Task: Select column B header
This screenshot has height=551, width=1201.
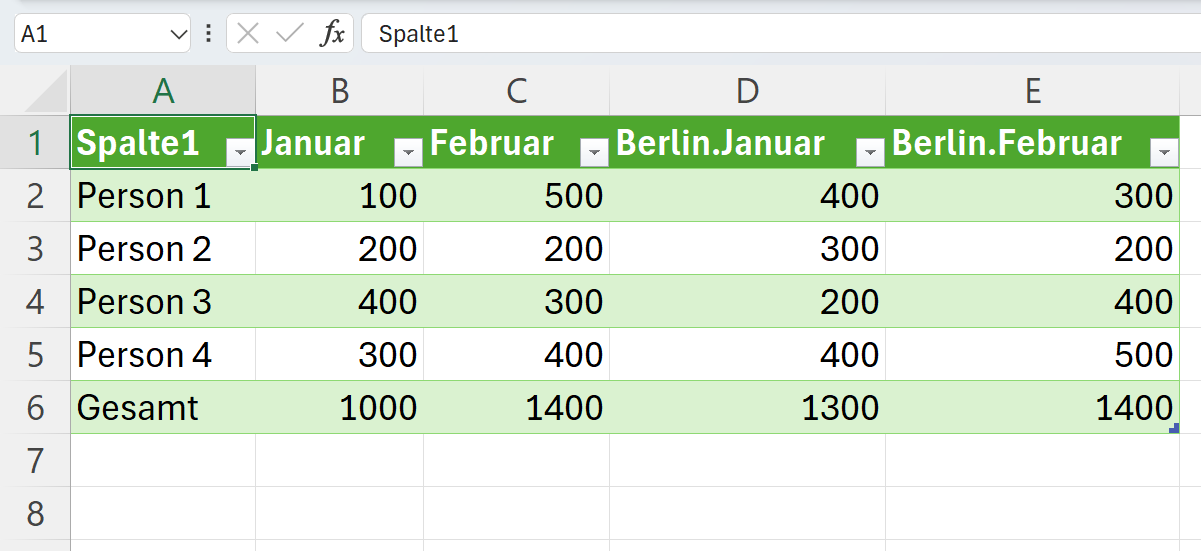Action: tap(340, 91)
